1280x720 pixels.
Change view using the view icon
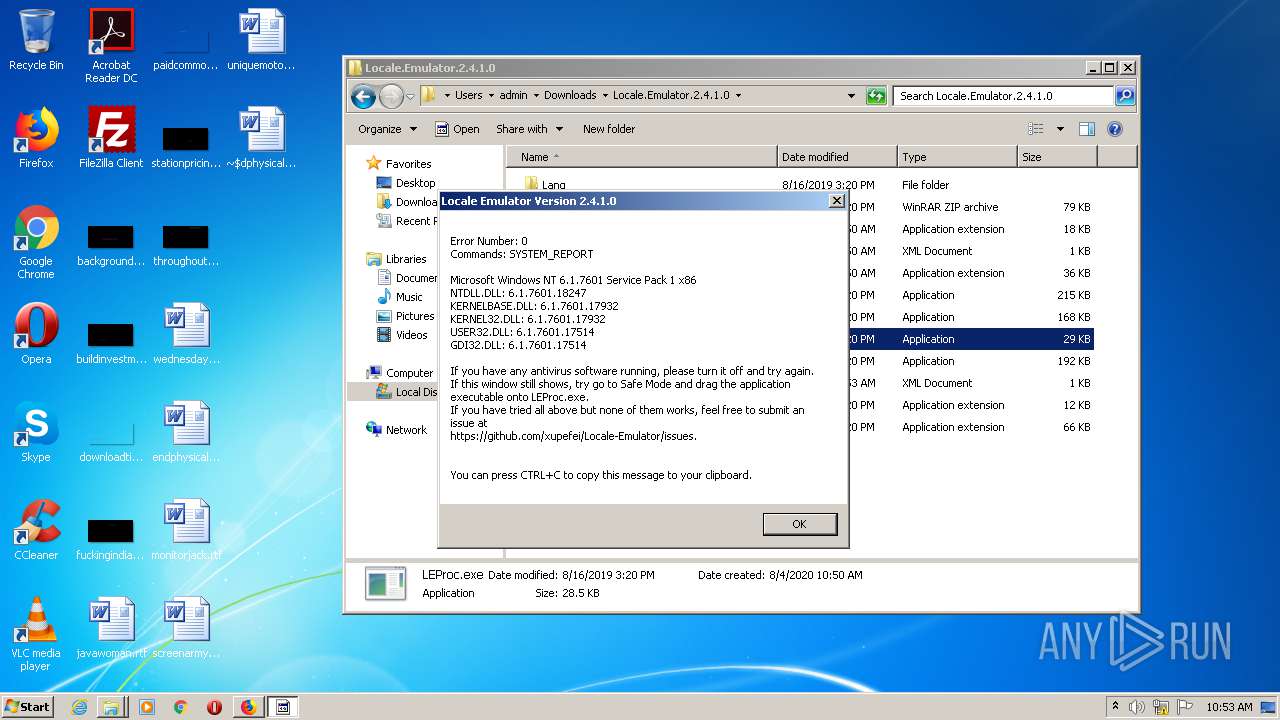[x=1036, y=129]
